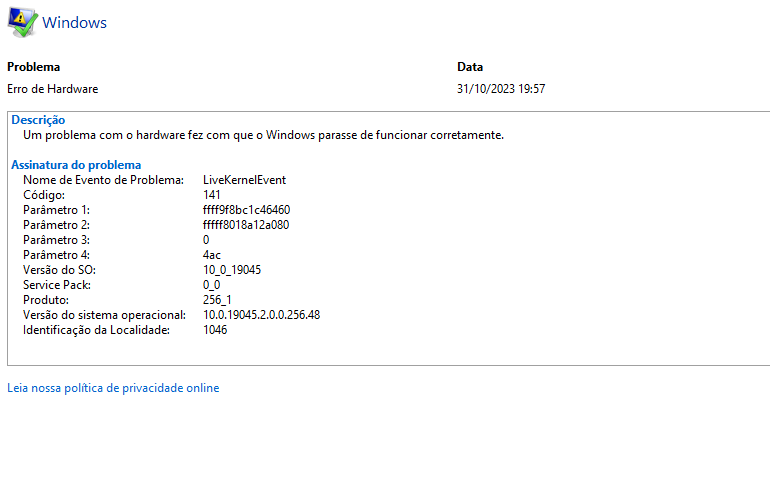770x481 pixels.
Task: Select the locale value 1046
Action: tap(215, 330)
